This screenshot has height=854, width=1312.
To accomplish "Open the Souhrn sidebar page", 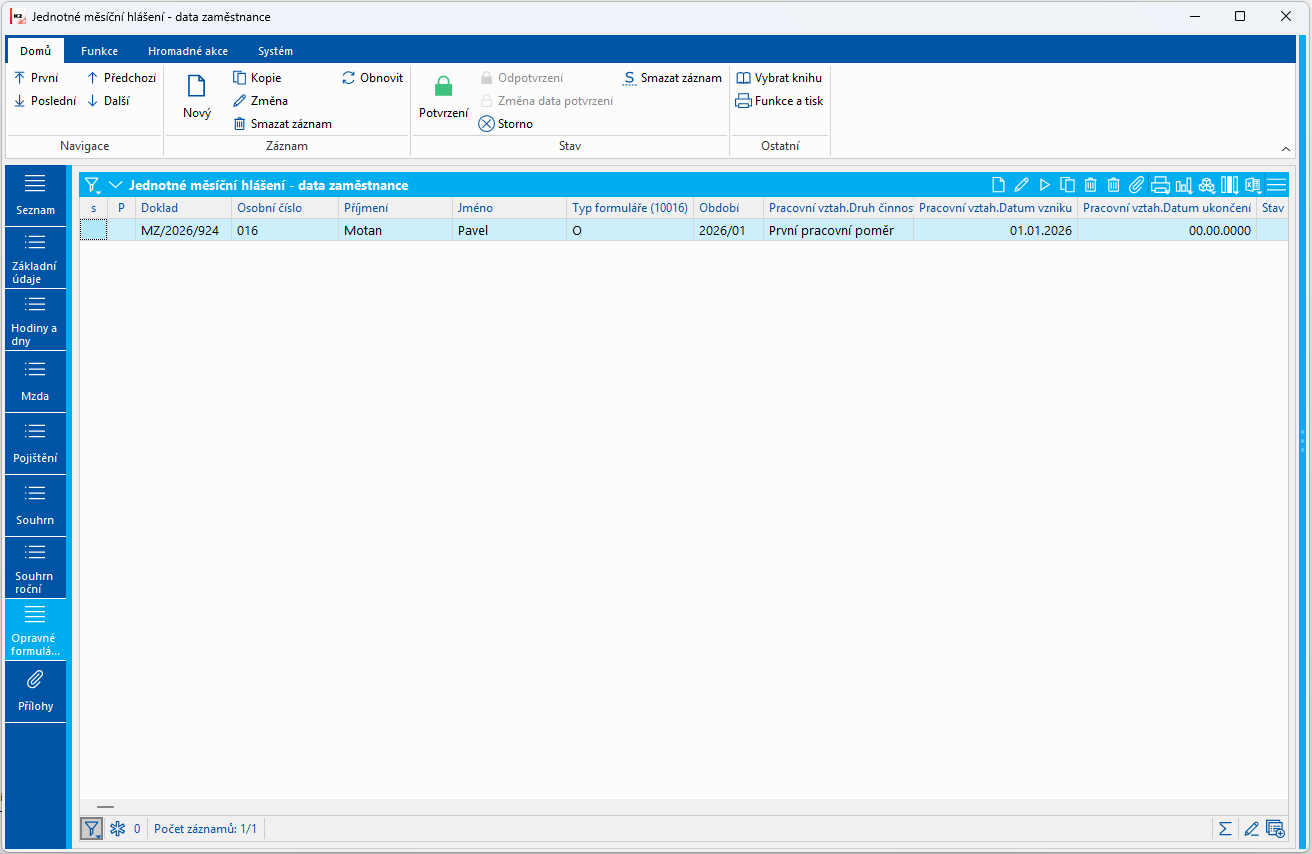I will tap(35, 506).
